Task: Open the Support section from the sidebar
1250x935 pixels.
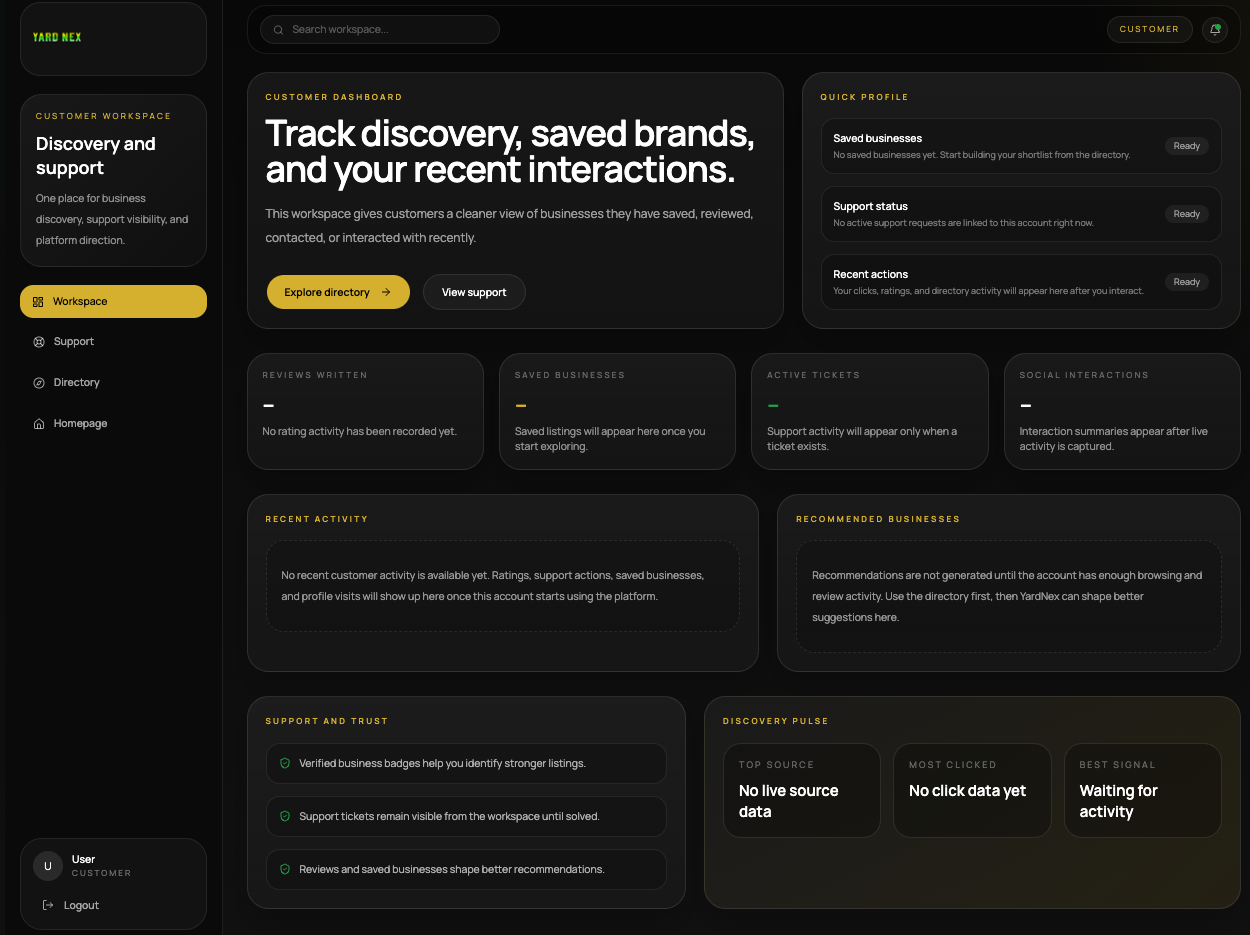Action: 73,341
